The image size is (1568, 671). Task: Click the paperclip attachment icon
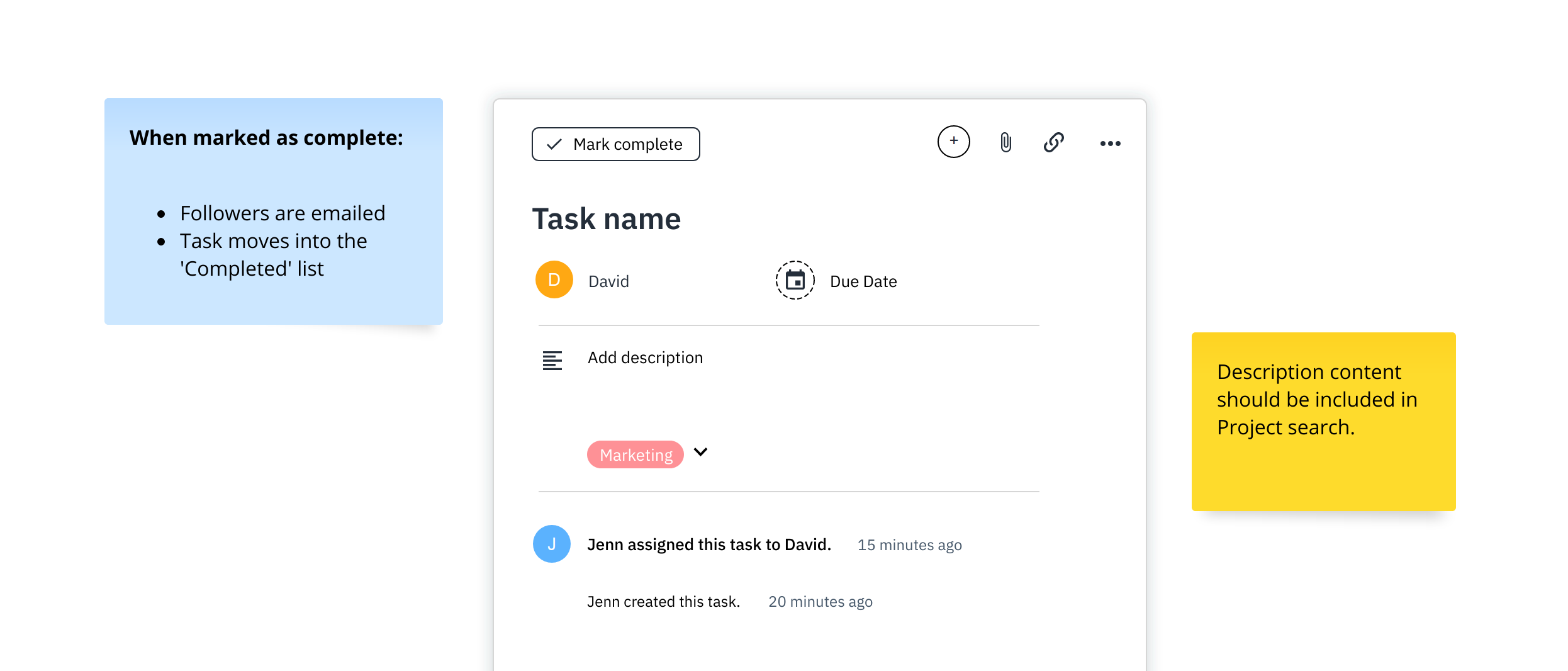point(1005,143)
